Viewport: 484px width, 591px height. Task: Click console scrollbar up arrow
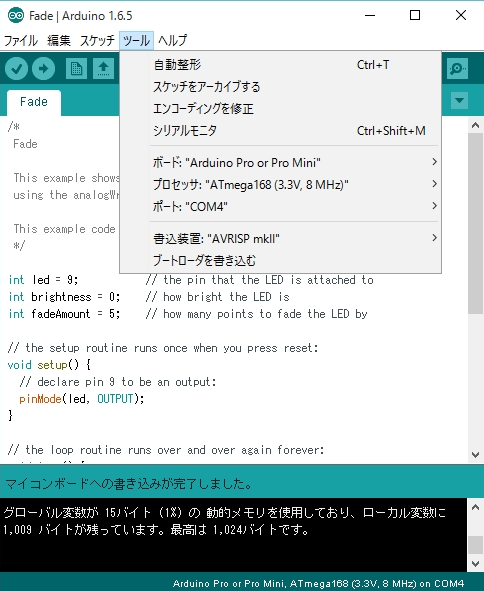point(475,507)
